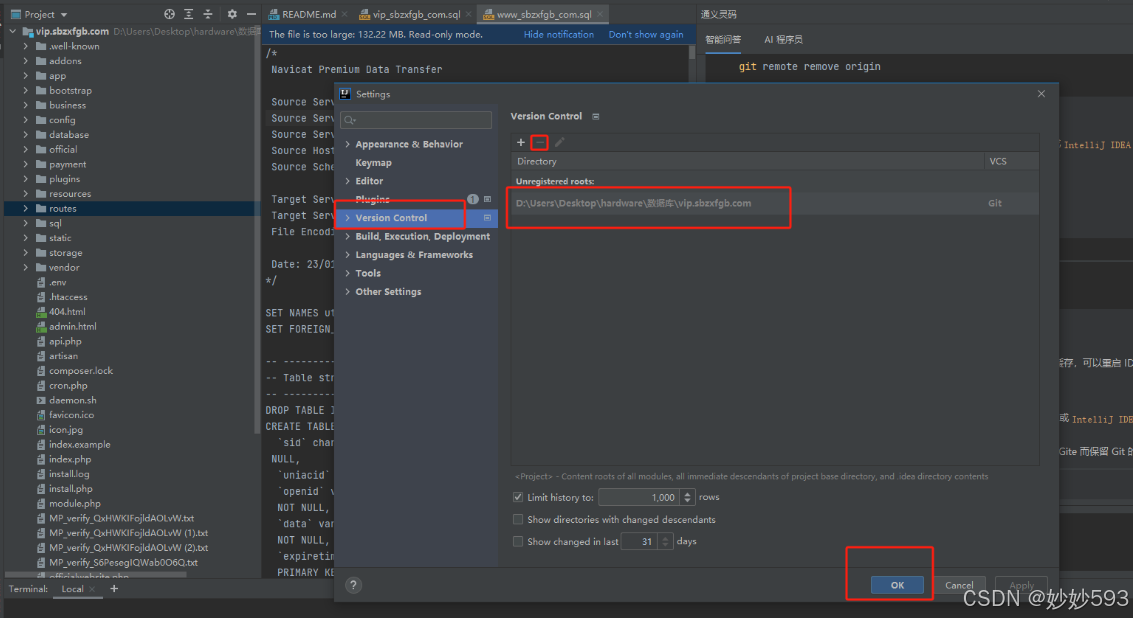The width and height of the screenshot is (1133, 619).
Task: Select composer.lock in the Project tree
Action: click(81, 371)
